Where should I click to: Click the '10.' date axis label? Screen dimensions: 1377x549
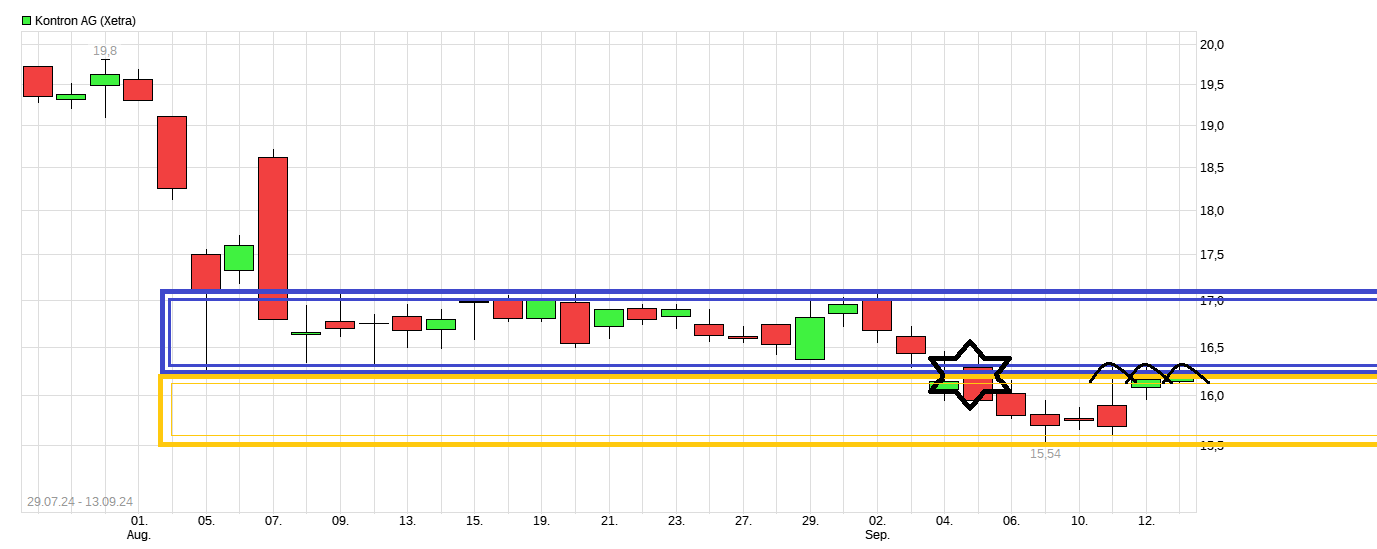pyautogui.click(x=1079, y=521)
